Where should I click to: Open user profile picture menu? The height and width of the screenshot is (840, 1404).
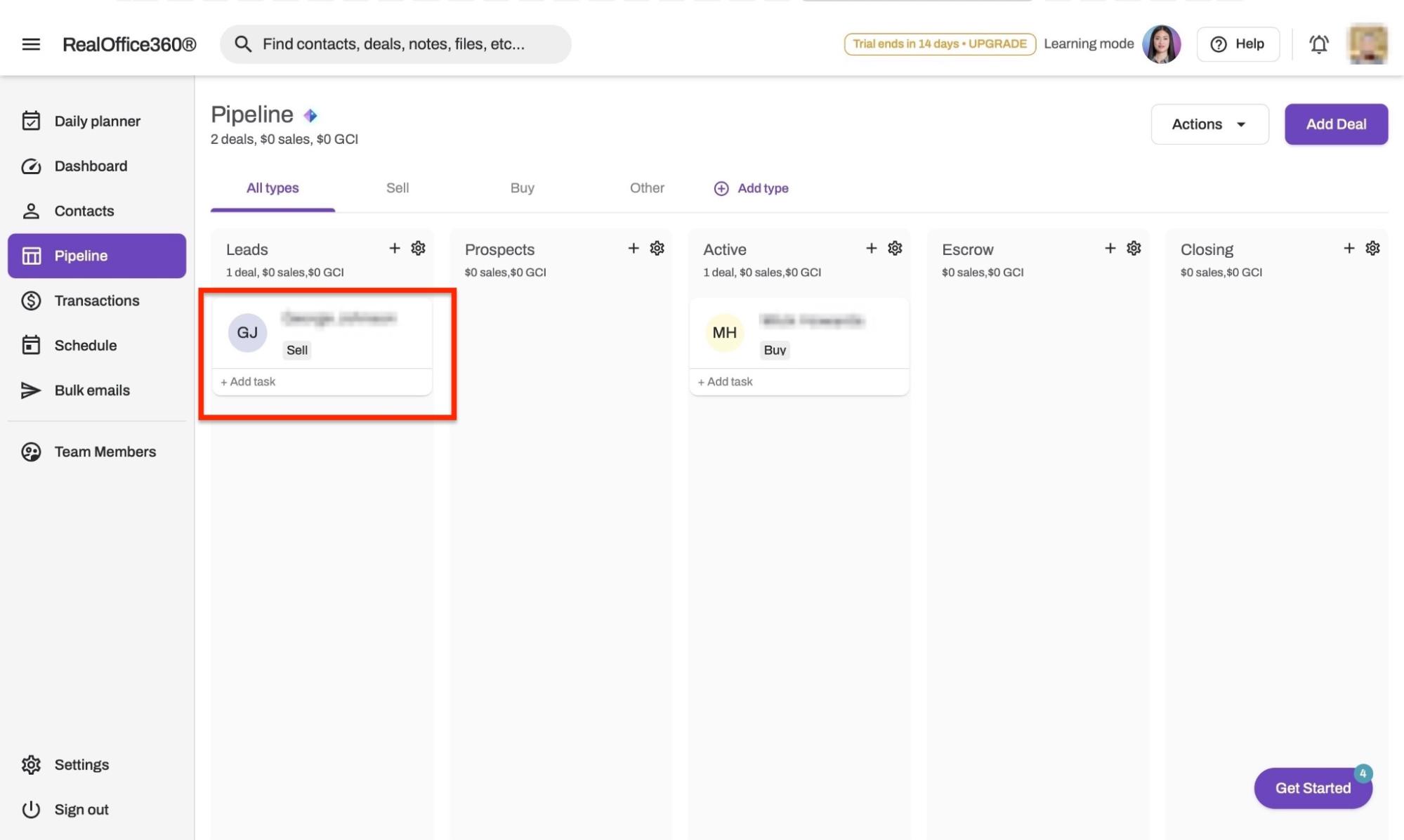point(1367,44)
